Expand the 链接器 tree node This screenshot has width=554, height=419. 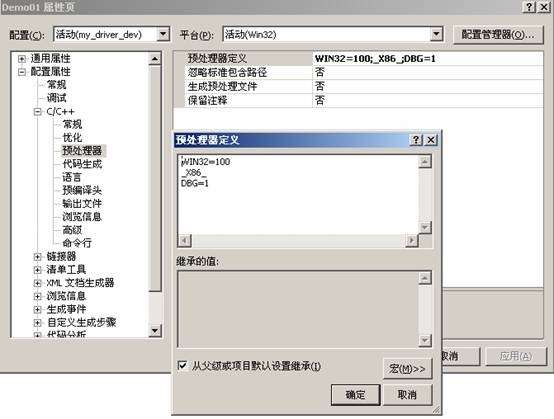[37, 257]
